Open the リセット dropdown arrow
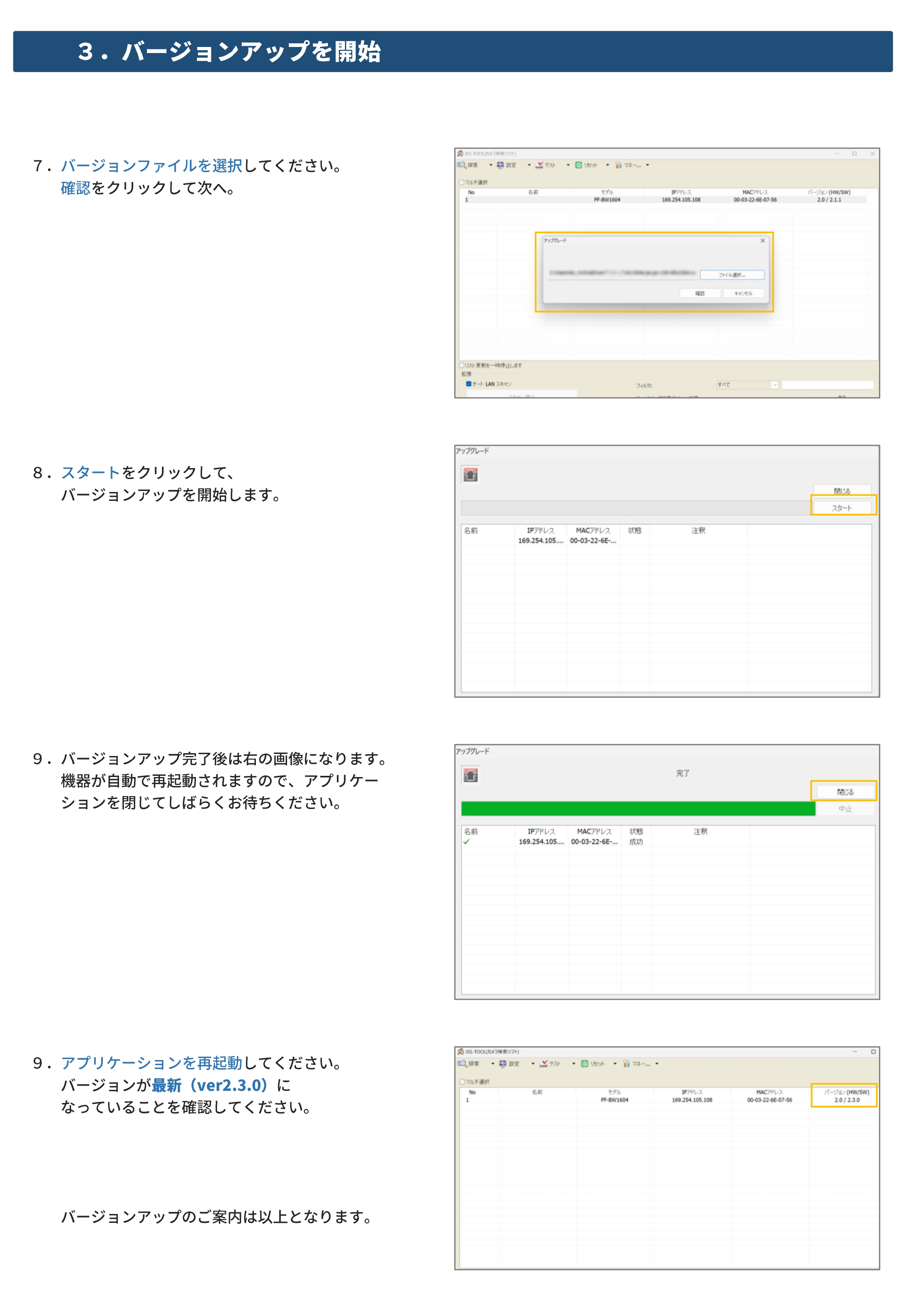 click(x=607, y=165)
